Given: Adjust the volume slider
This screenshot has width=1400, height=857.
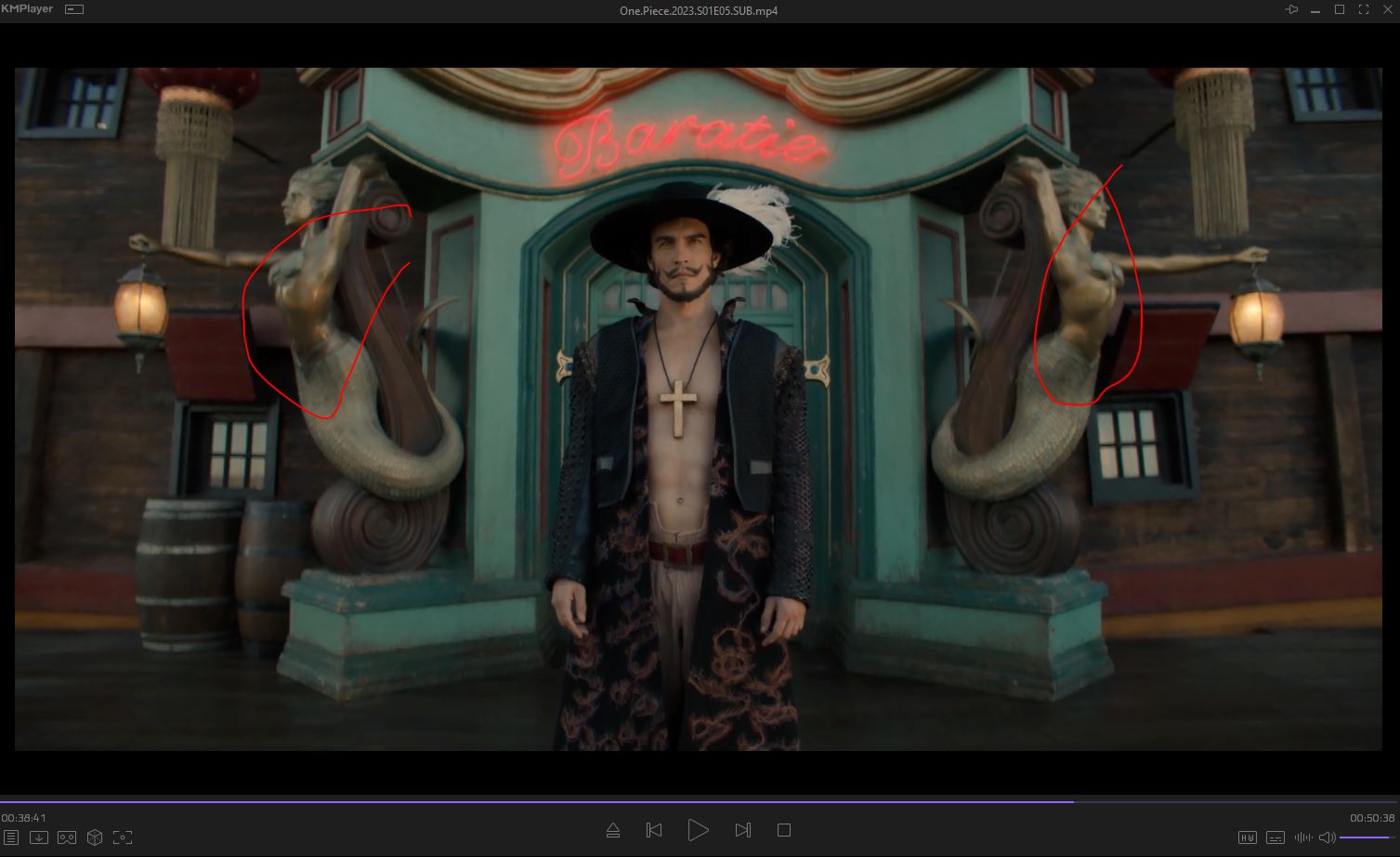Looking at the screenshot, I should [1364, 837].
